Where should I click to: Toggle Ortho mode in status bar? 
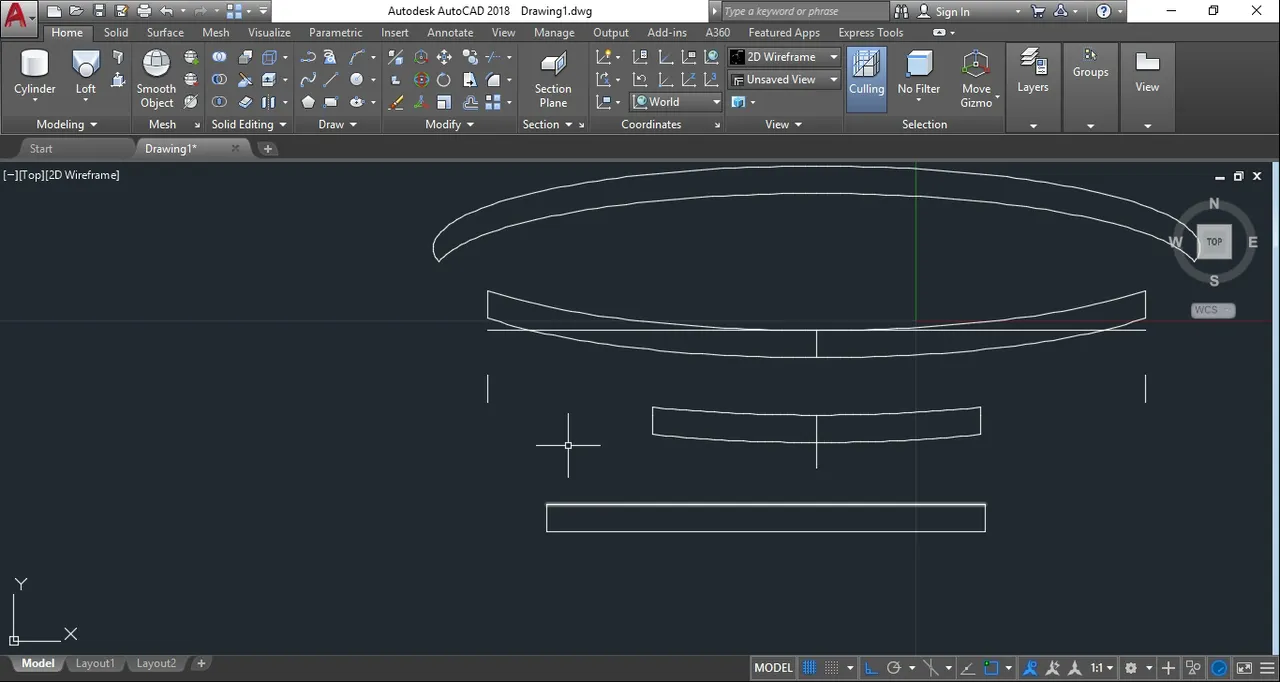871,668
